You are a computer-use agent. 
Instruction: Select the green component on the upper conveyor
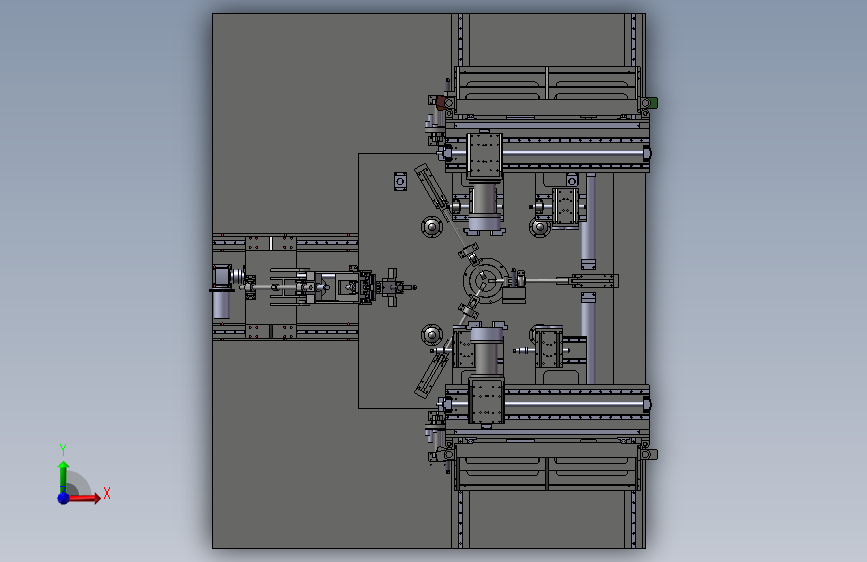point(652,103)
